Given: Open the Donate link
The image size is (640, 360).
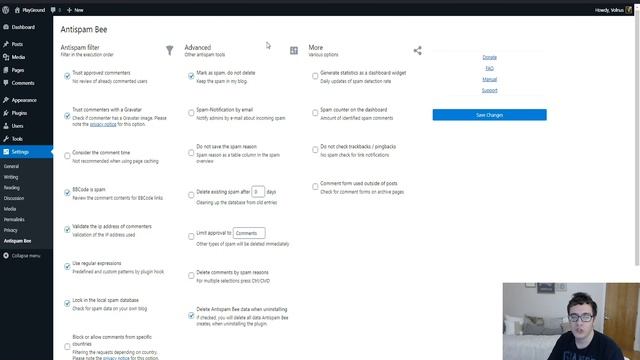Looking at the screenshot, I should click(x=489, y=57).
